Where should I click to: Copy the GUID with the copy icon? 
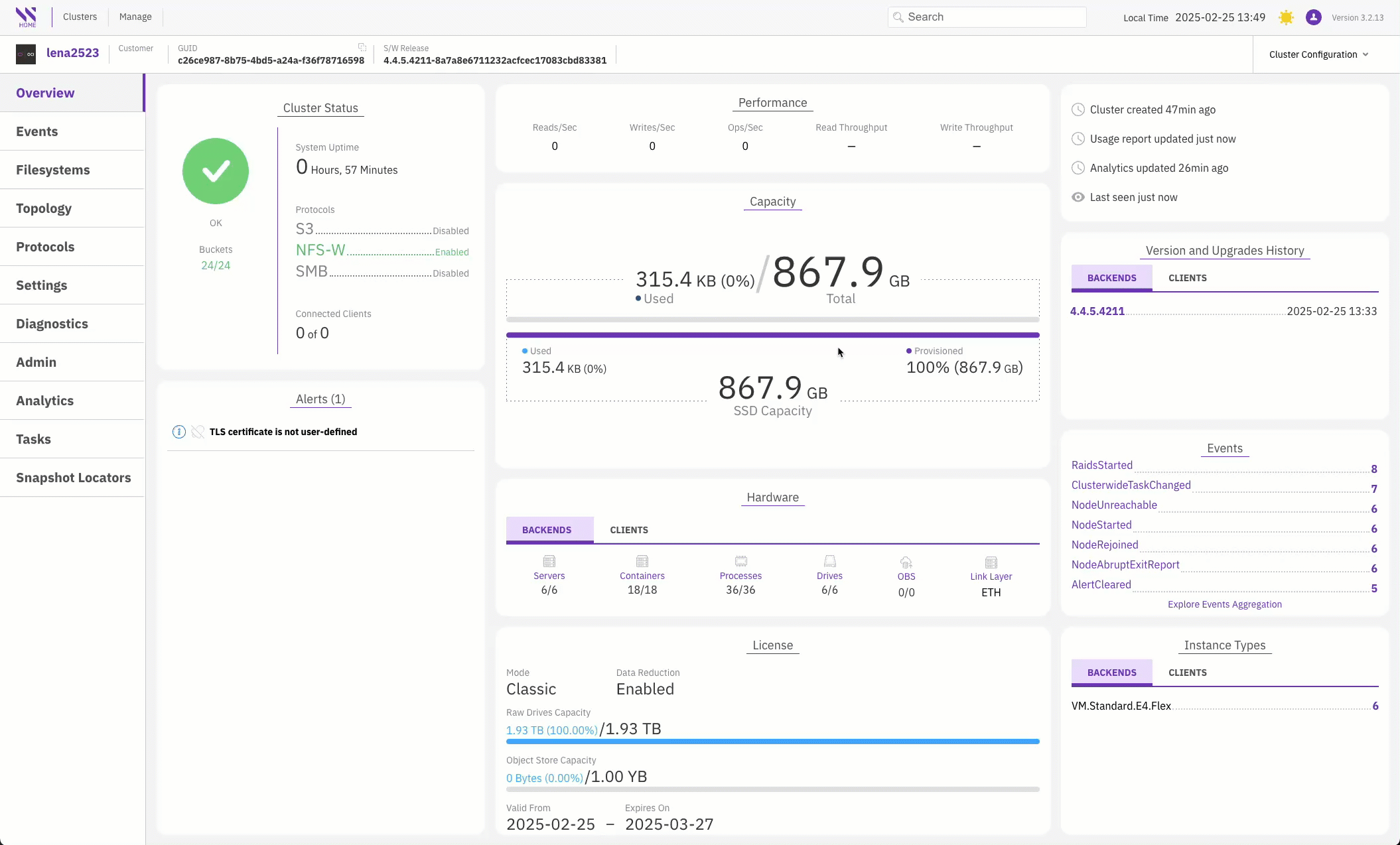pyautogui.click(x=362, y=47)
